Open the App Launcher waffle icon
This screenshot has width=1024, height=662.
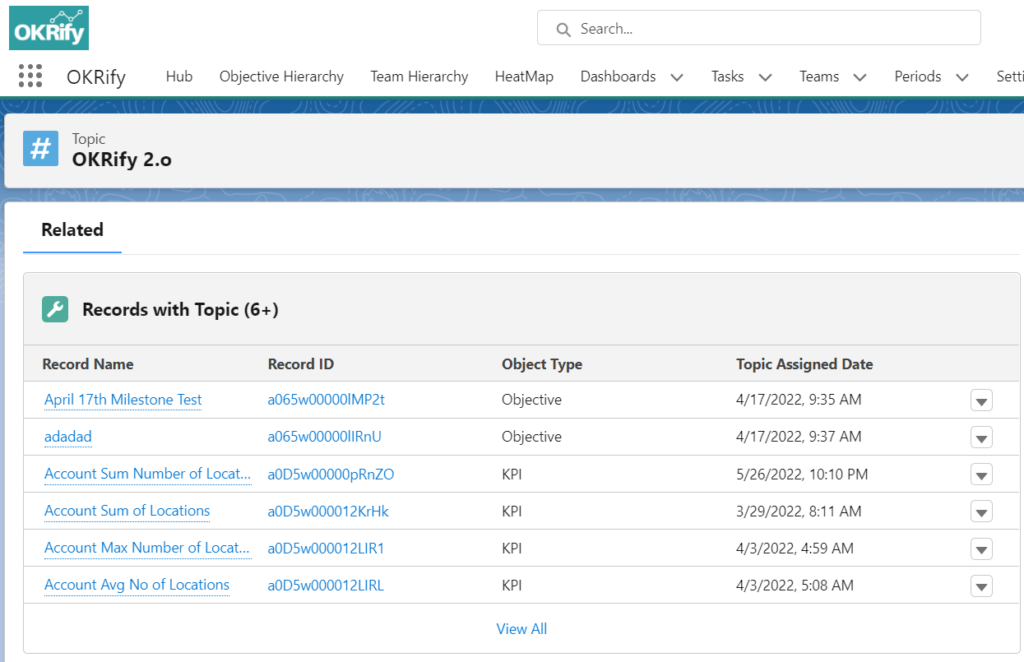(x=30, y=76)
